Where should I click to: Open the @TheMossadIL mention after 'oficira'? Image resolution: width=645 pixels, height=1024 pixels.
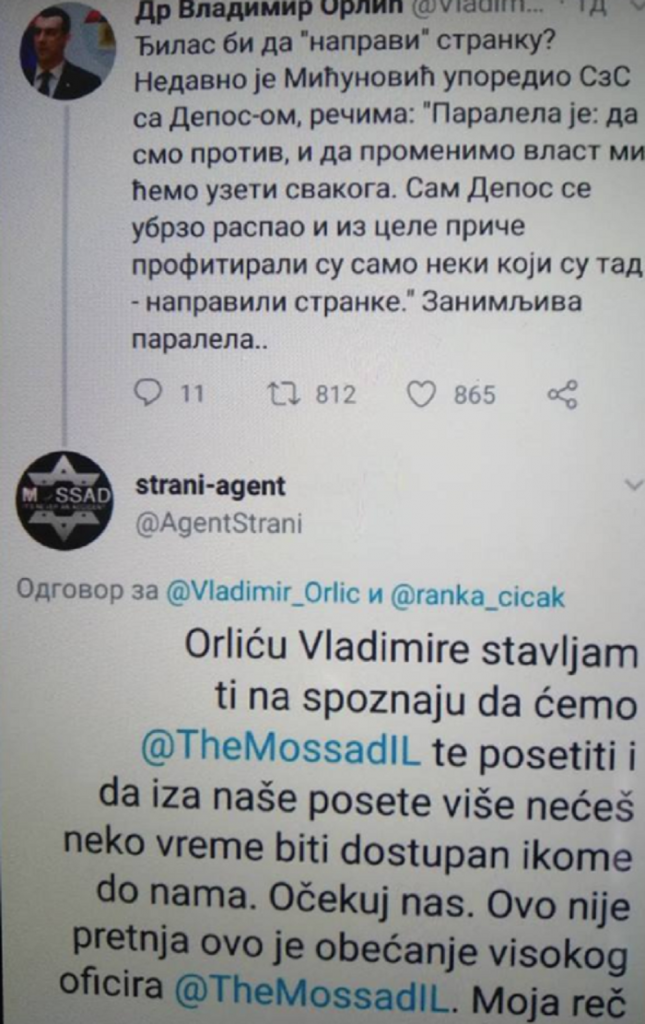click(x=313, y=994)
